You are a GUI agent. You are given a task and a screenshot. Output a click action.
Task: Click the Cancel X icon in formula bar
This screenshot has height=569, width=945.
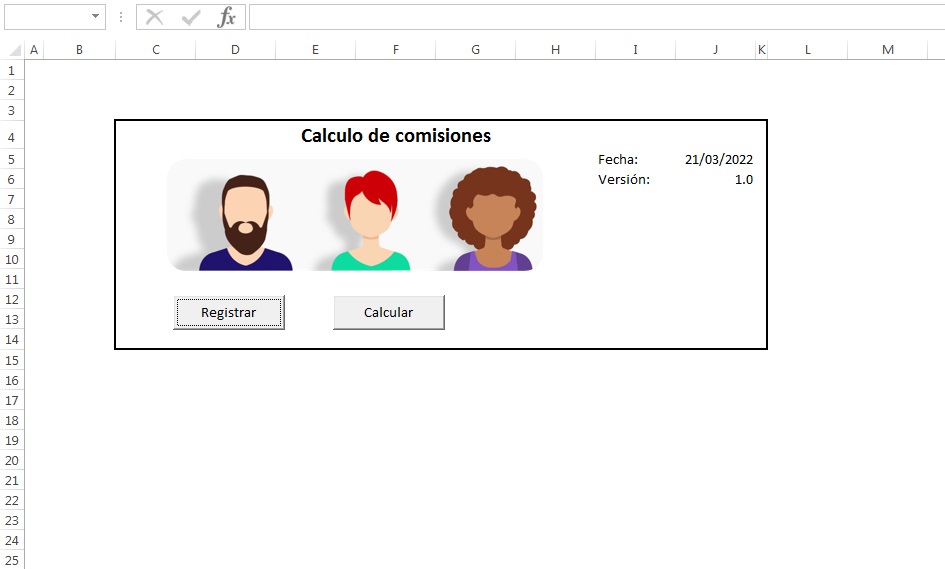click(155, 17)
